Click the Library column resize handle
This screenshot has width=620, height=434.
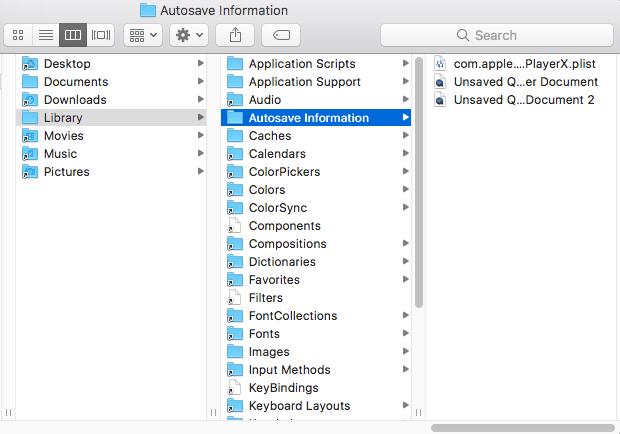(214, 413)
